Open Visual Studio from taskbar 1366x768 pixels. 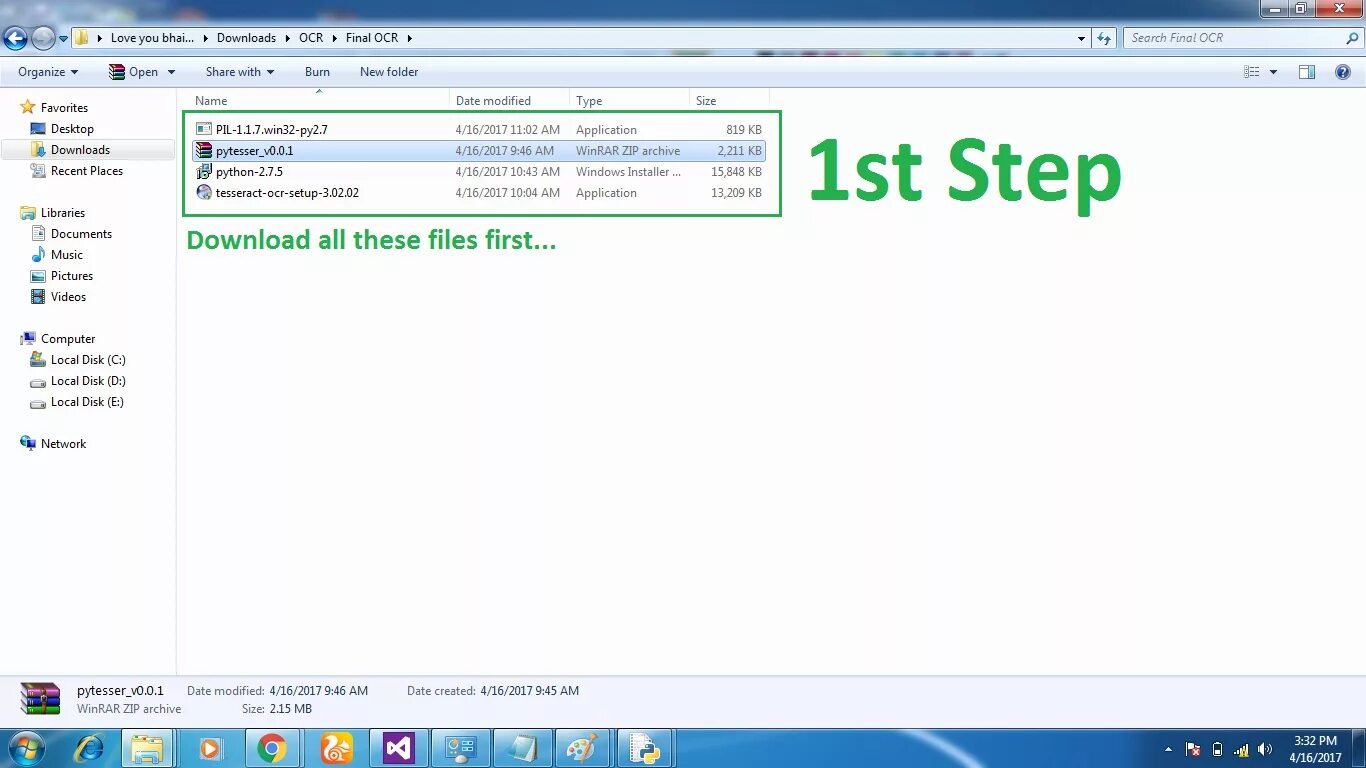399,748
